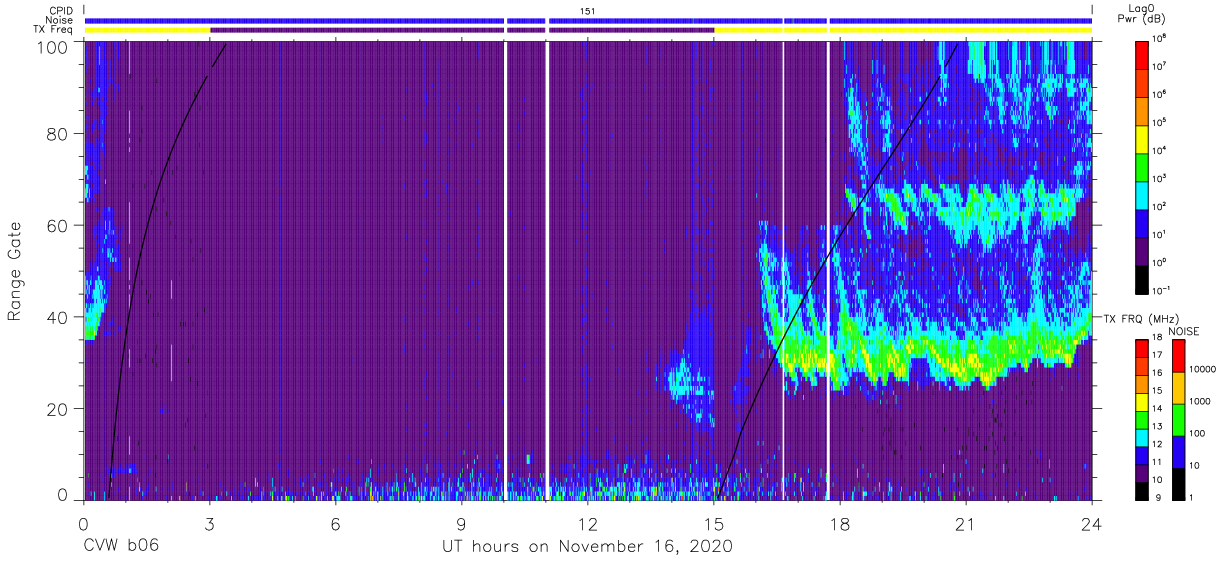Click the blue Noise indicator bar above plot

[x=588, y=20]
